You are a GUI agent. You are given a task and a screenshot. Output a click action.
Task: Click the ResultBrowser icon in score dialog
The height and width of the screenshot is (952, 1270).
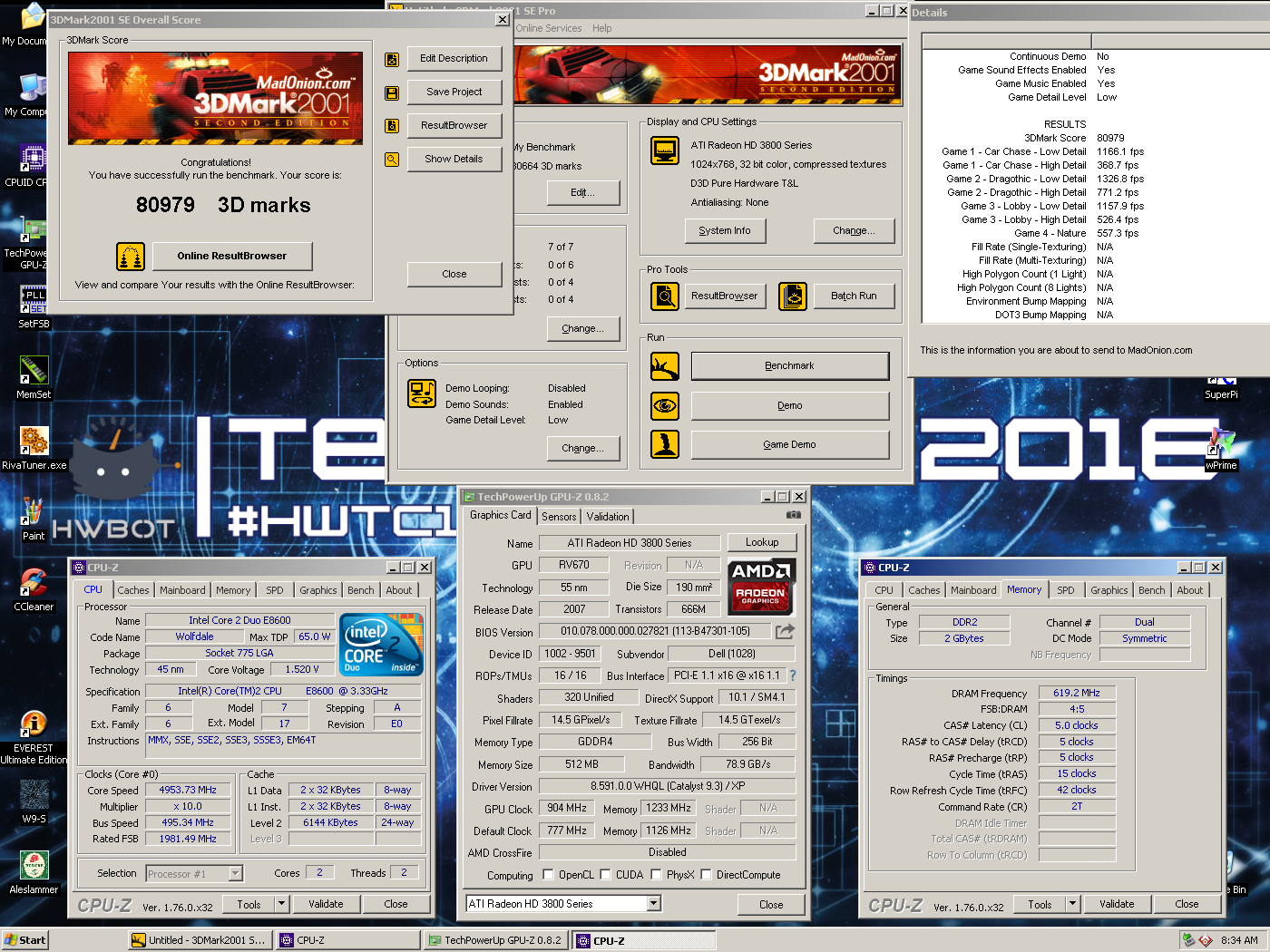coord(392,126)
